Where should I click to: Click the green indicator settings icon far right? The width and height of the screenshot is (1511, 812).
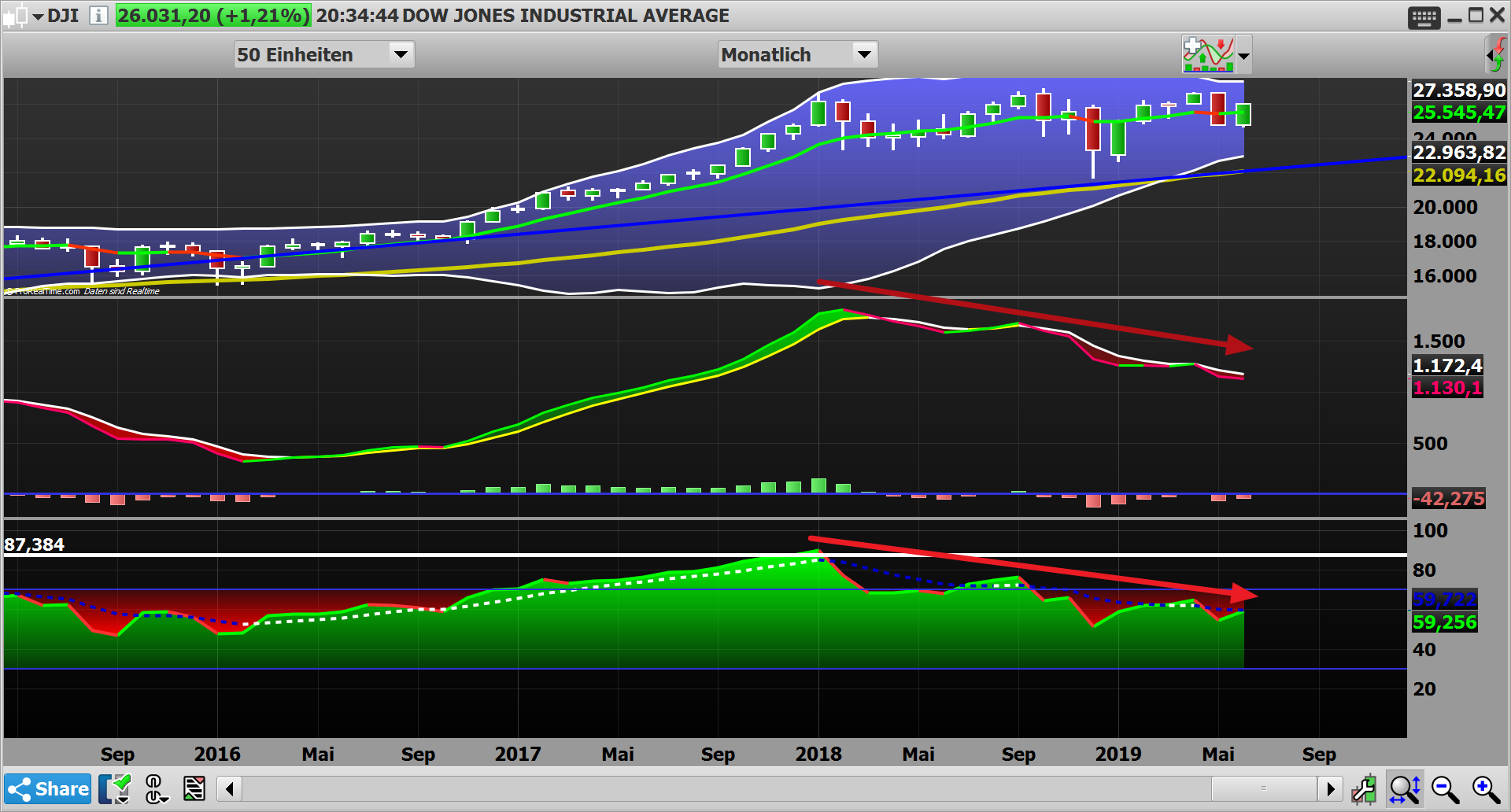pyautogui.click(x=1498, y=54)
